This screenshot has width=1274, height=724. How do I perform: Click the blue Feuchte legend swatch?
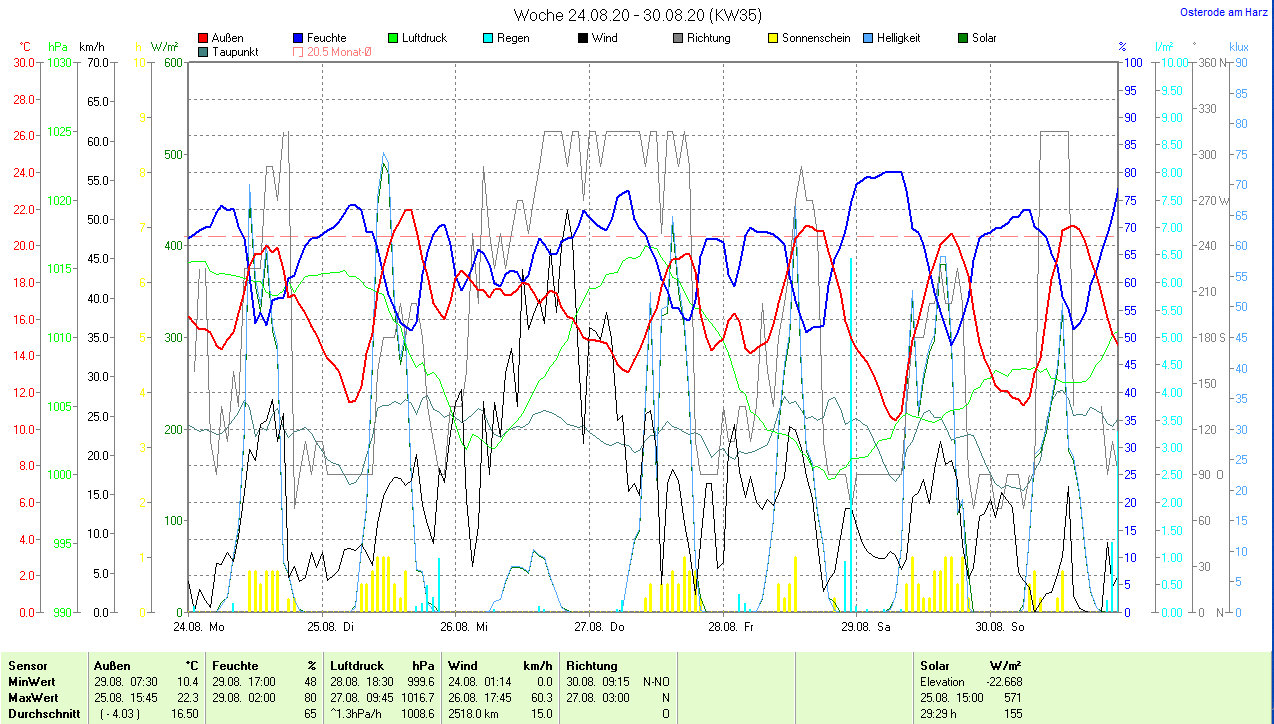pyautogui.click(x=299, y=38)
